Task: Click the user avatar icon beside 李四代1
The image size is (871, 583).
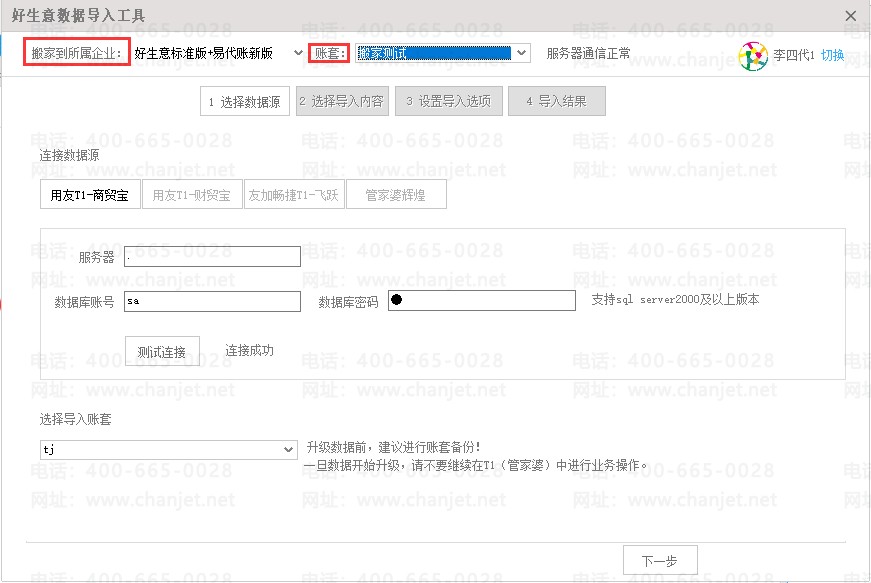Action: click(753, 56)
